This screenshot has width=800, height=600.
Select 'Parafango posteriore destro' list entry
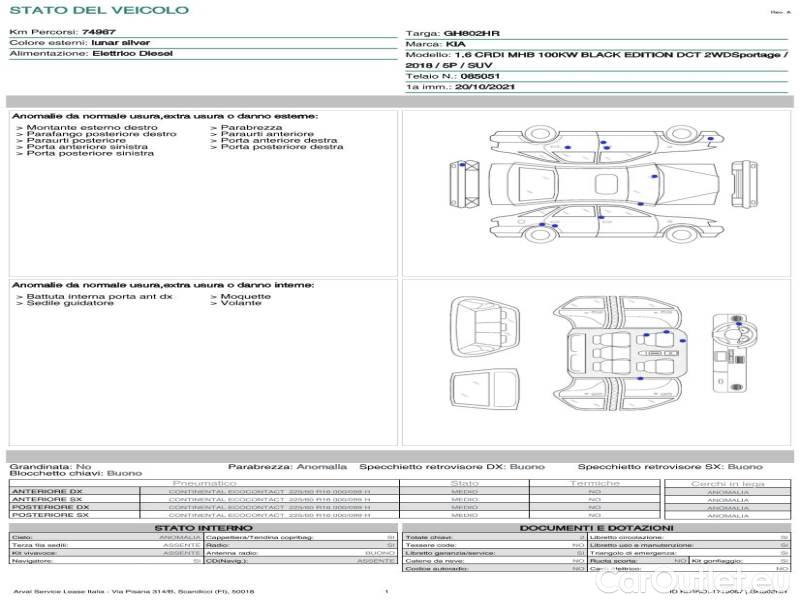pos(102,134)
